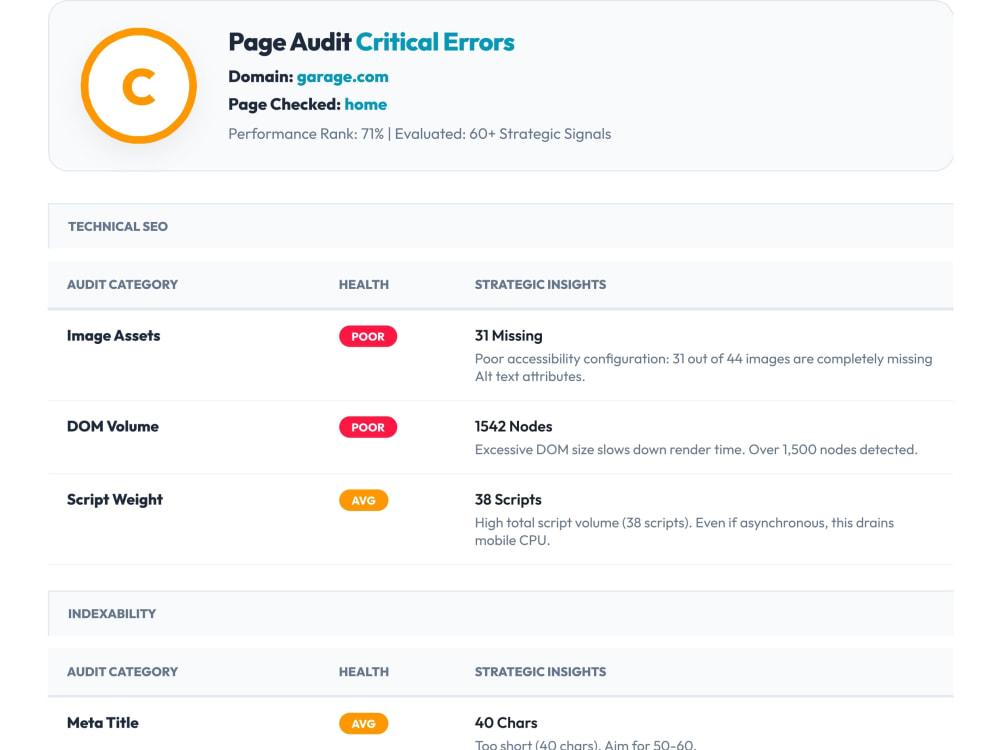
Task: Click AUDIT CATEGORY header in Technical SEO table
Action: click(x=122, y=284)
